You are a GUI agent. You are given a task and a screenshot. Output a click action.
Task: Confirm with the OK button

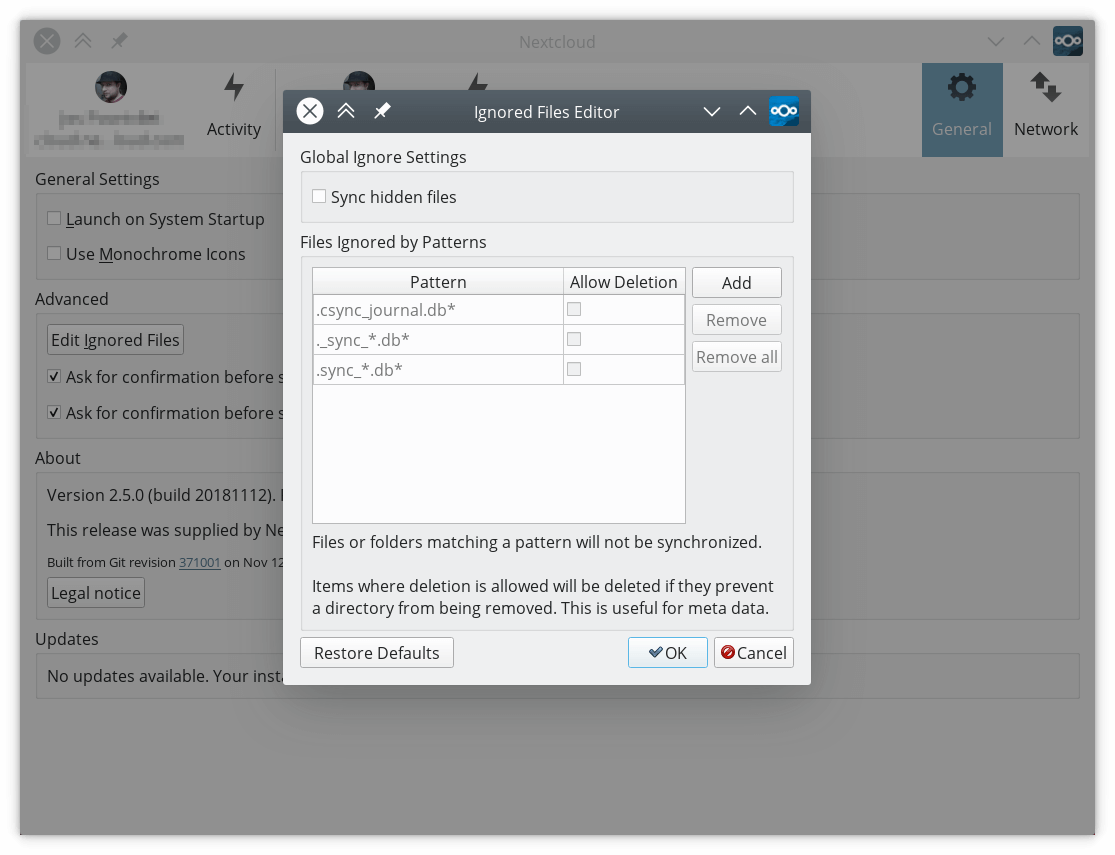pyautogui.click(x=667, y=653)
